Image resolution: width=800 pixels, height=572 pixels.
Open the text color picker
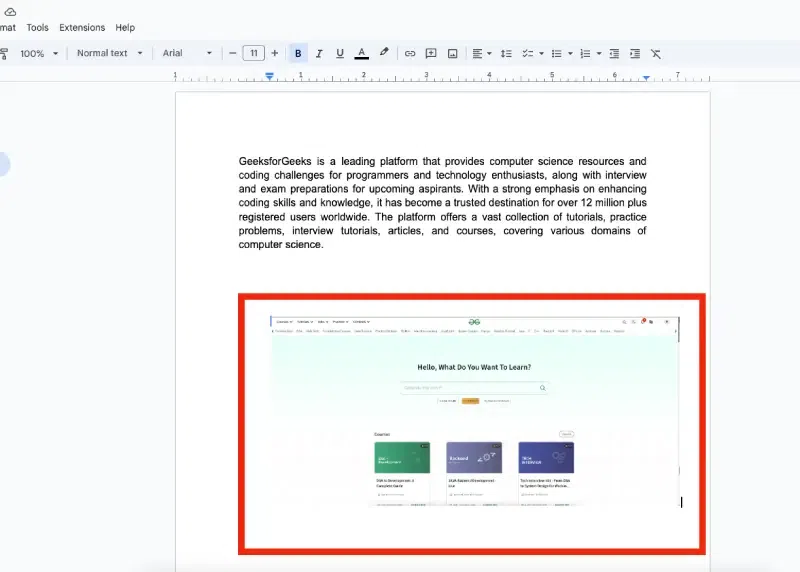[x=361, y=53]
